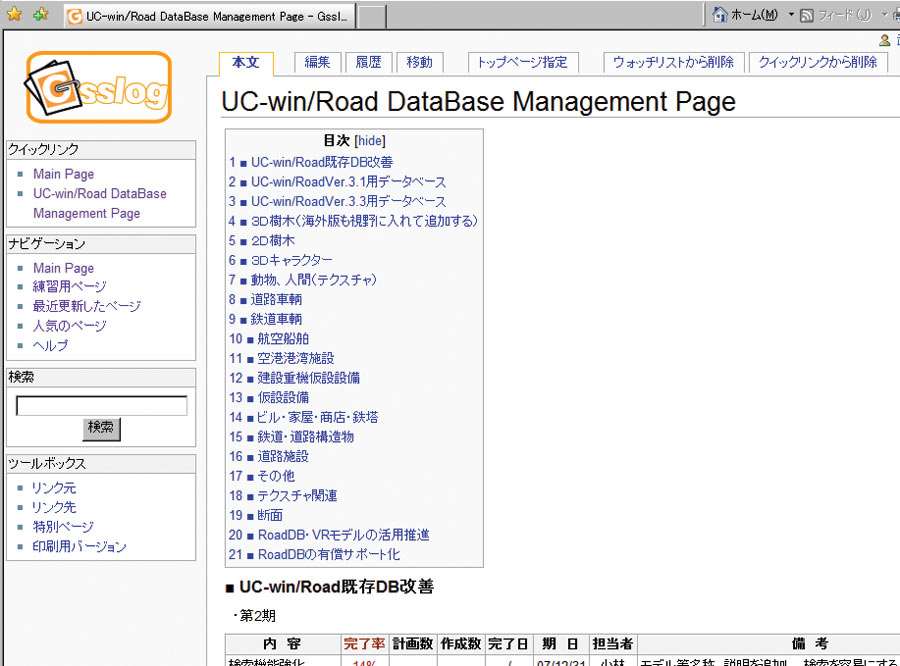The height and width of the screenshot is (666, 900).
Task: Click the Add to Favorites star icon
Action: (41, 14)
